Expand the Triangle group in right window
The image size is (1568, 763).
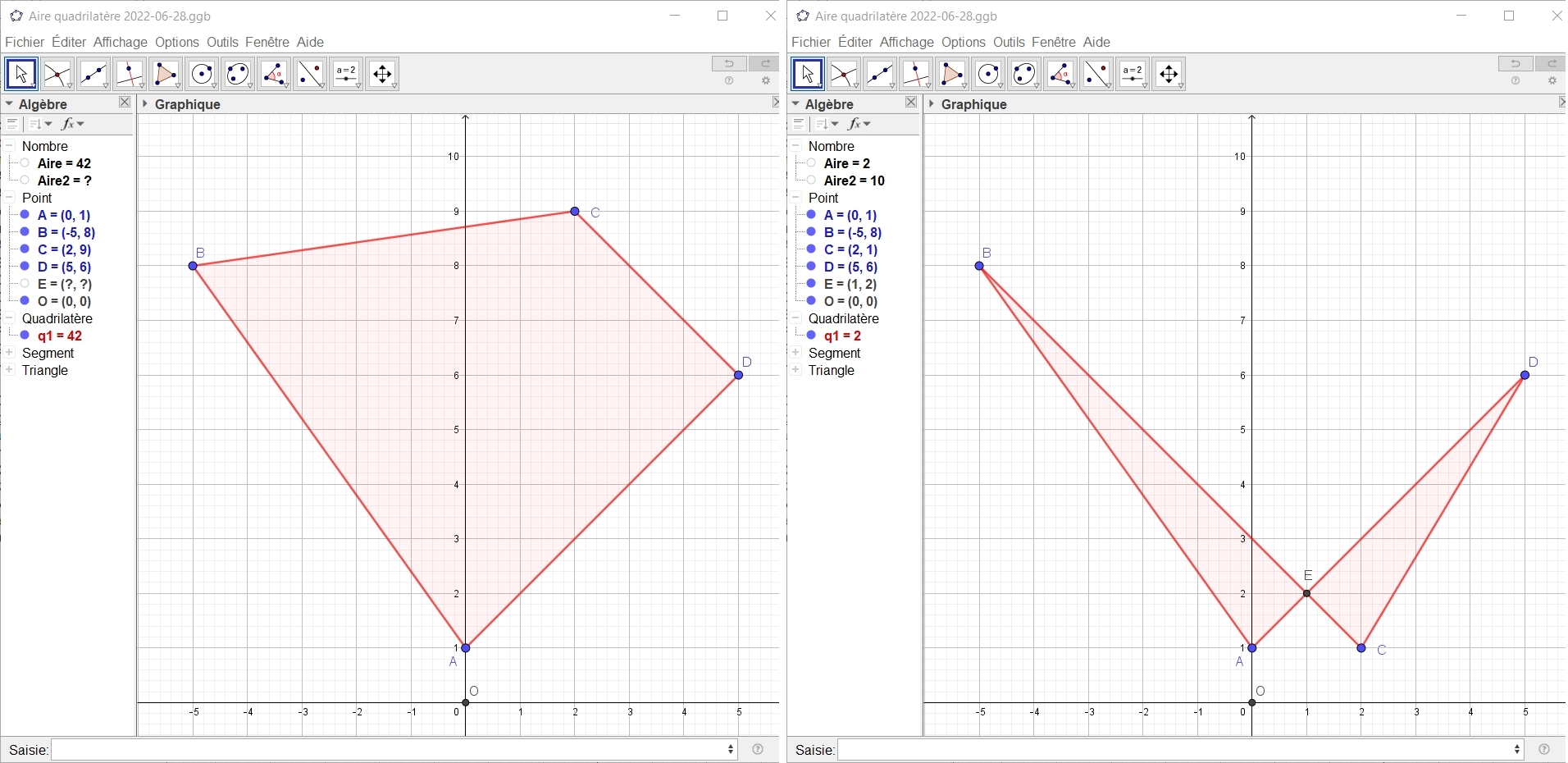796,370
